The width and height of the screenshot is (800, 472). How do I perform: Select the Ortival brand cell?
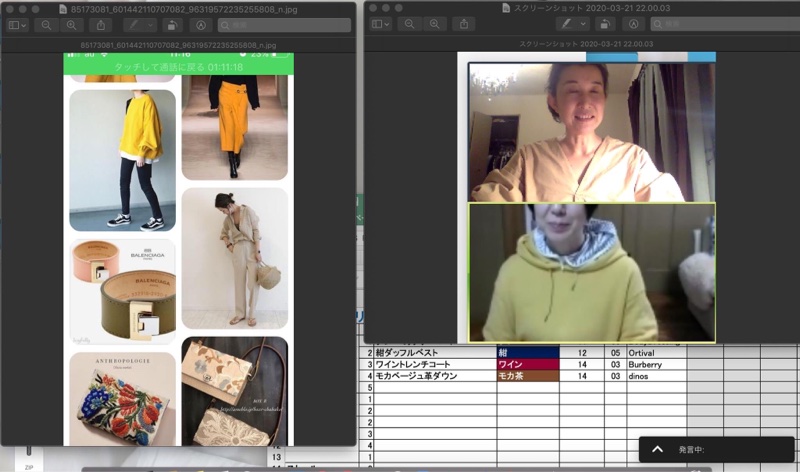[x=657, y=353]
